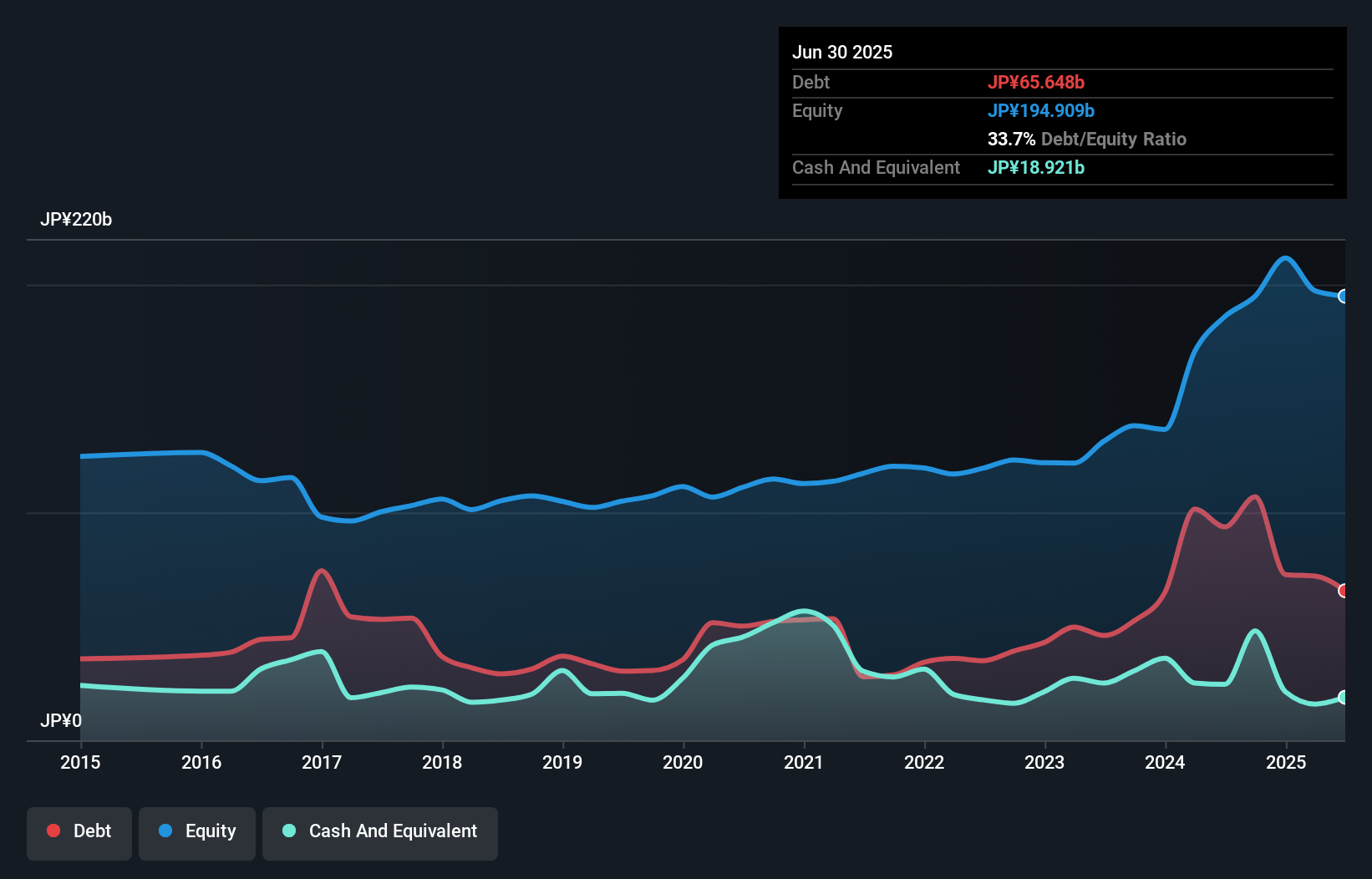
Task: Click the JP¥220b y-axis label
Action: [76, 220]
